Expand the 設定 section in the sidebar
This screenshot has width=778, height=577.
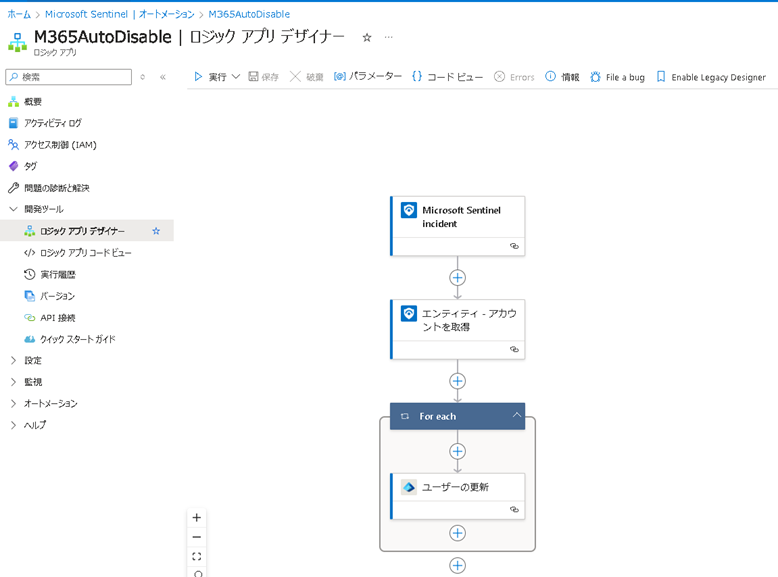13,360
